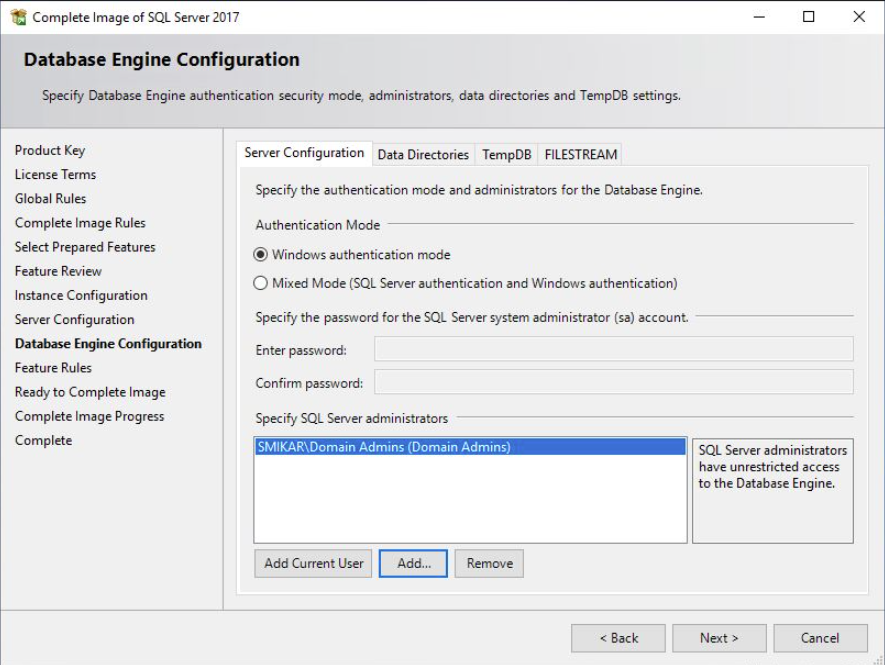This screenshot has height=665, width=885.
Task: Click Feature Review step in sidebar
Action: [x=58, y=272]
